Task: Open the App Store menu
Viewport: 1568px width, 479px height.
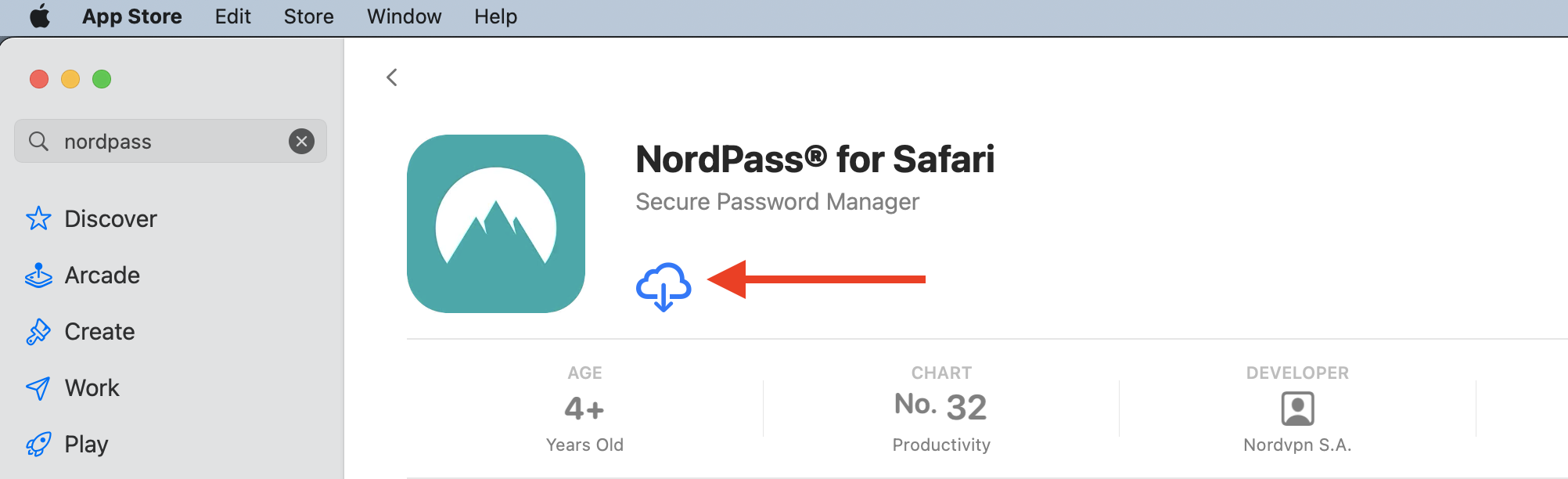Action: 131,16
